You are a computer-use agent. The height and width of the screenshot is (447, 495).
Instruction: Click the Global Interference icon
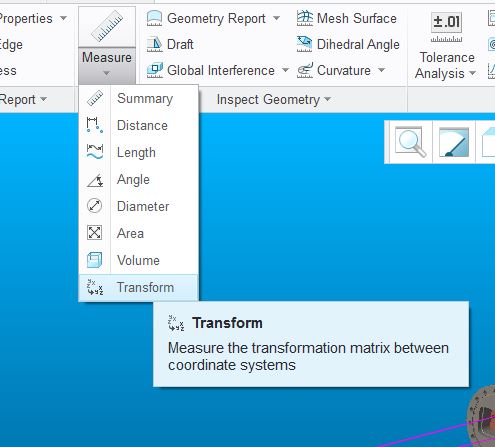[155, 70]
